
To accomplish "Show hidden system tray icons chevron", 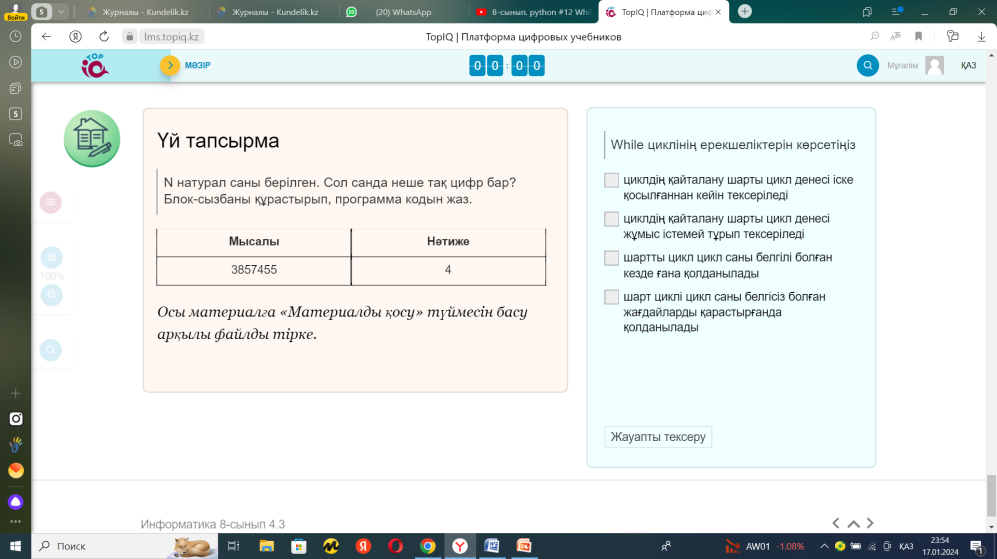I will coord(824,546).
